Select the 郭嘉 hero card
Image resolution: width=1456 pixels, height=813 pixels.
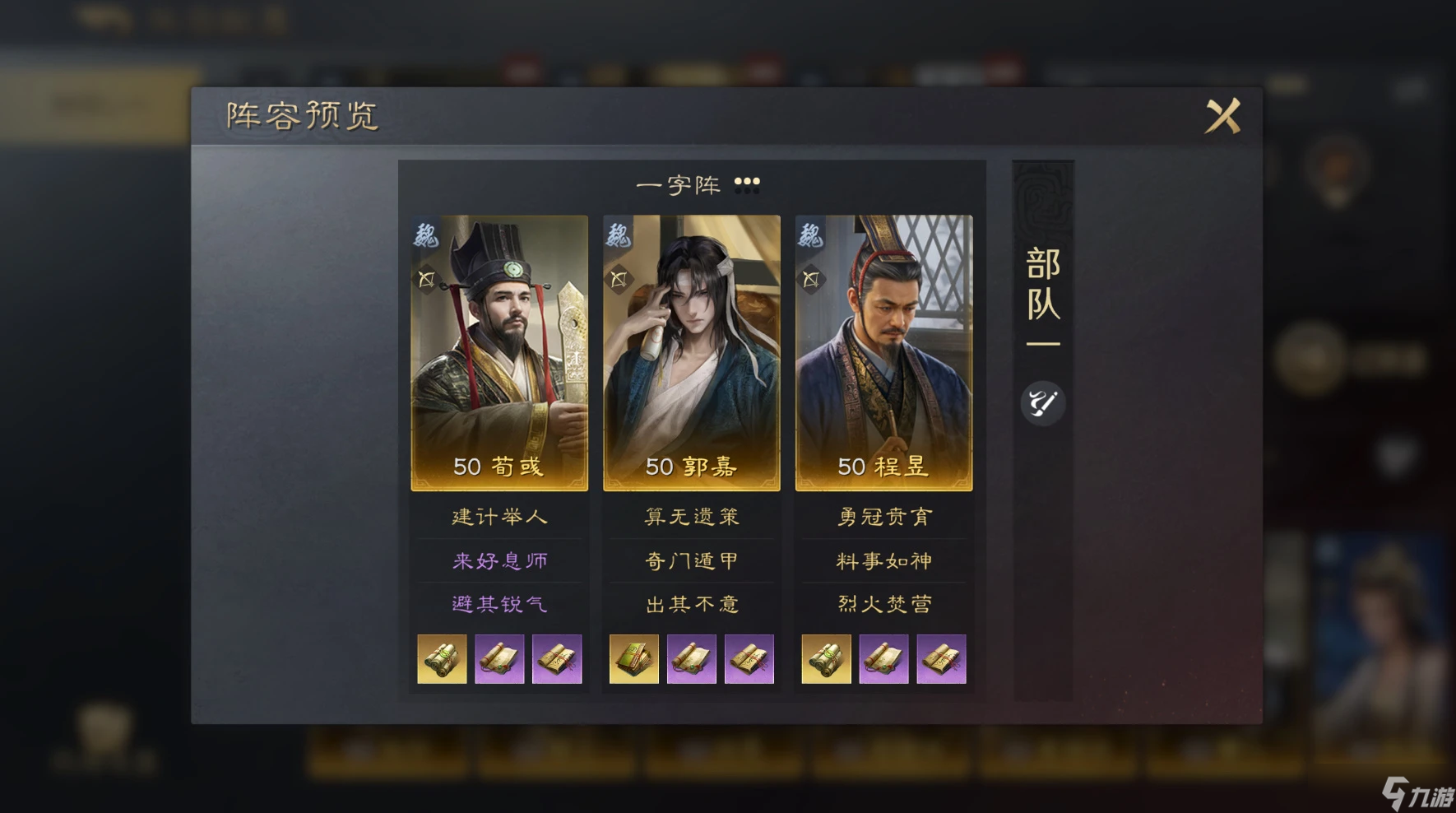point(692,353)
